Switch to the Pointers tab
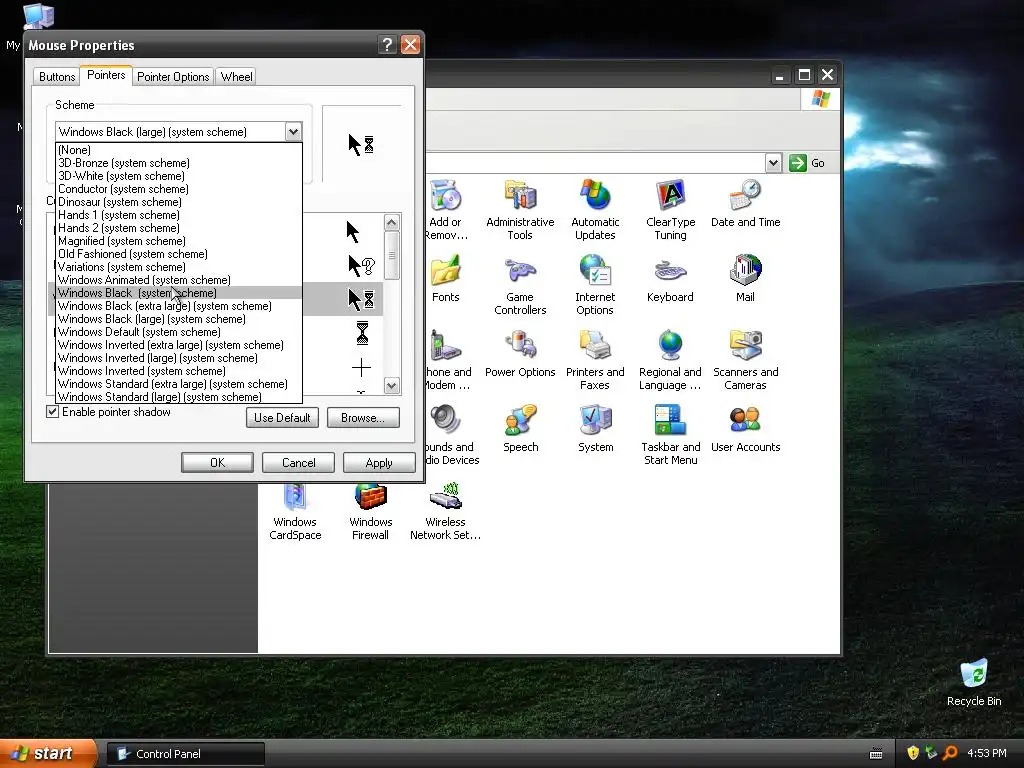The width and height of the screenshot is (1024, 768). pos(106,75)
